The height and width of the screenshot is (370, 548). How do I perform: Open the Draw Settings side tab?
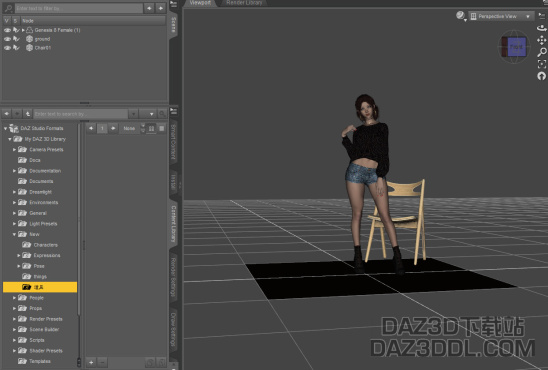[174, 329]
